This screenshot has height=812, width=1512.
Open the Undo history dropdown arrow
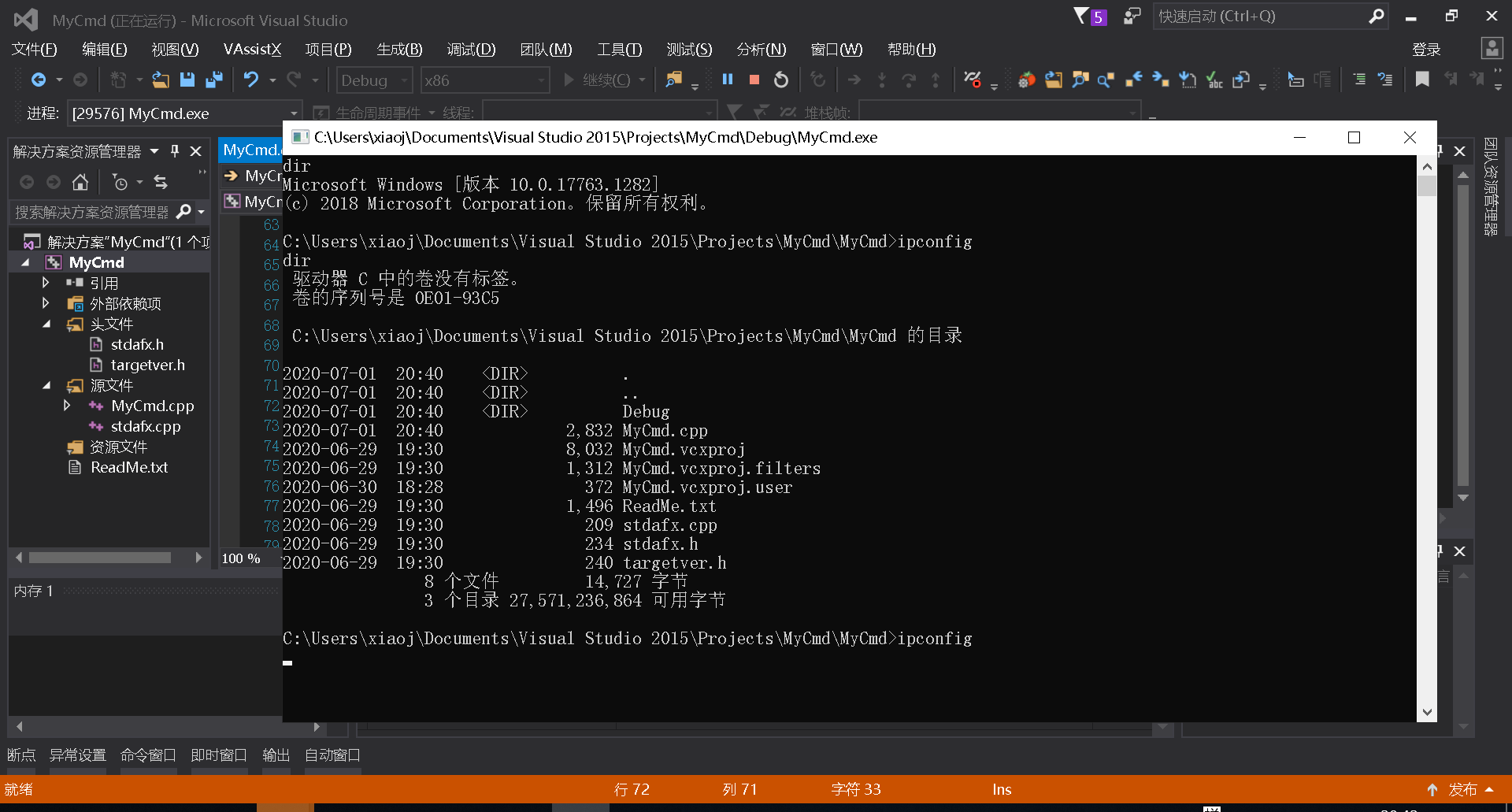point(272,80)
